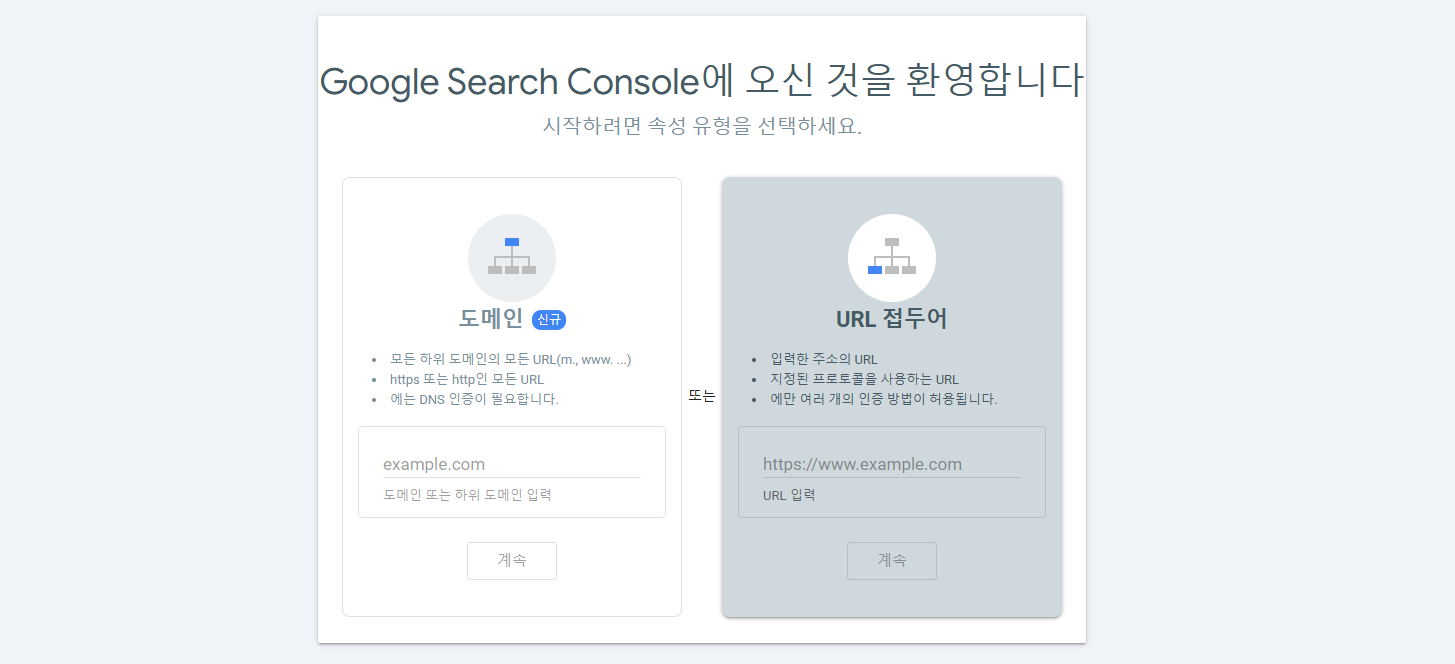The width and height of the screenshot is (1455, 664).
Task: Focus the example.com domain input field
Action: coord(512,464)
